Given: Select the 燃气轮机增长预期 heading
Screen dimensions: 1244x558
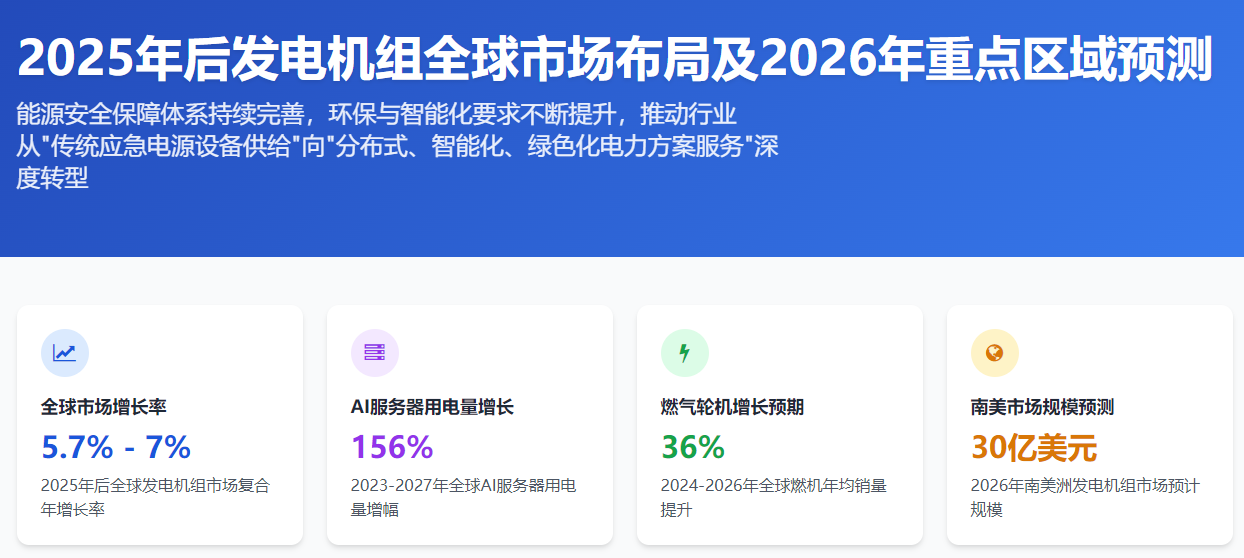Looking at the screenshot, I should click(732, 407).
